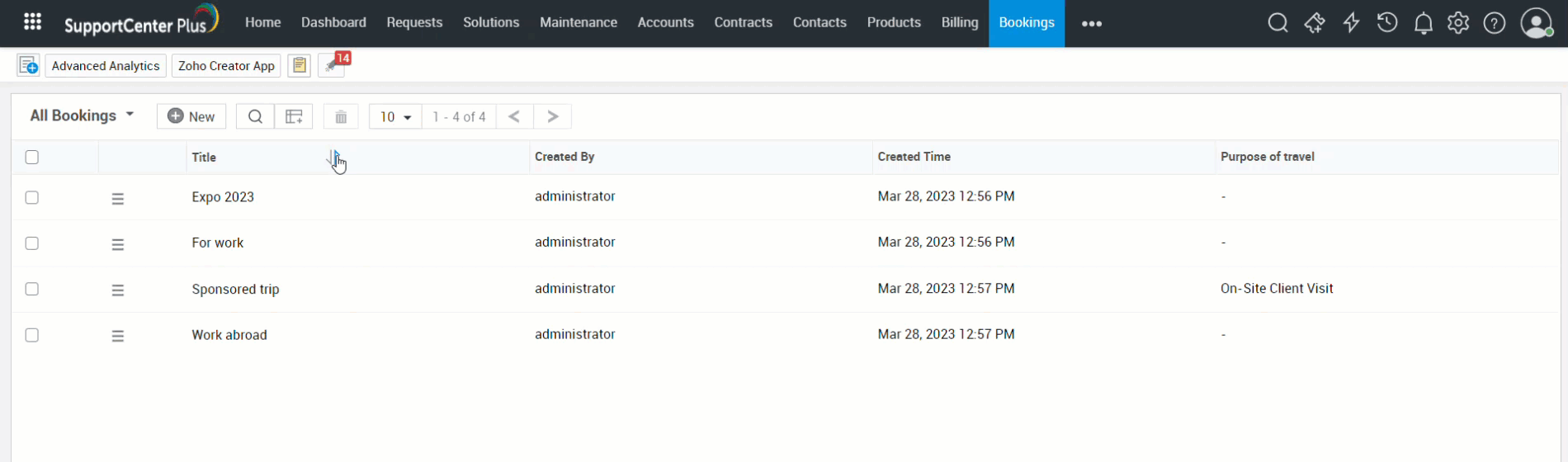
Task: Open the quick actions lightning icon
Action: 1351,23
